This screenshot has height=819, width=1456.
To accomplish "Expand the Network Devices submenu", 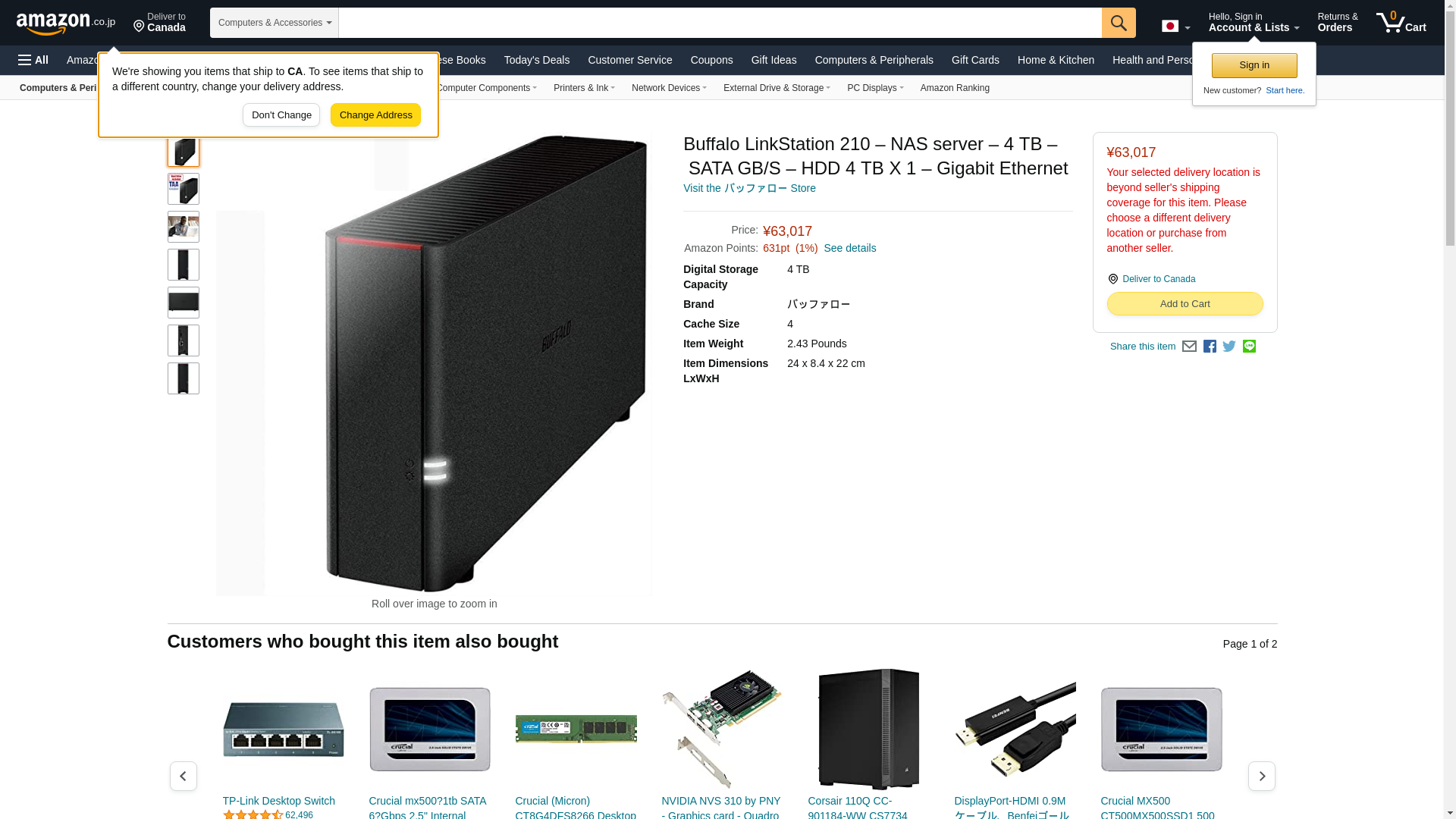I will pos(669,88).
